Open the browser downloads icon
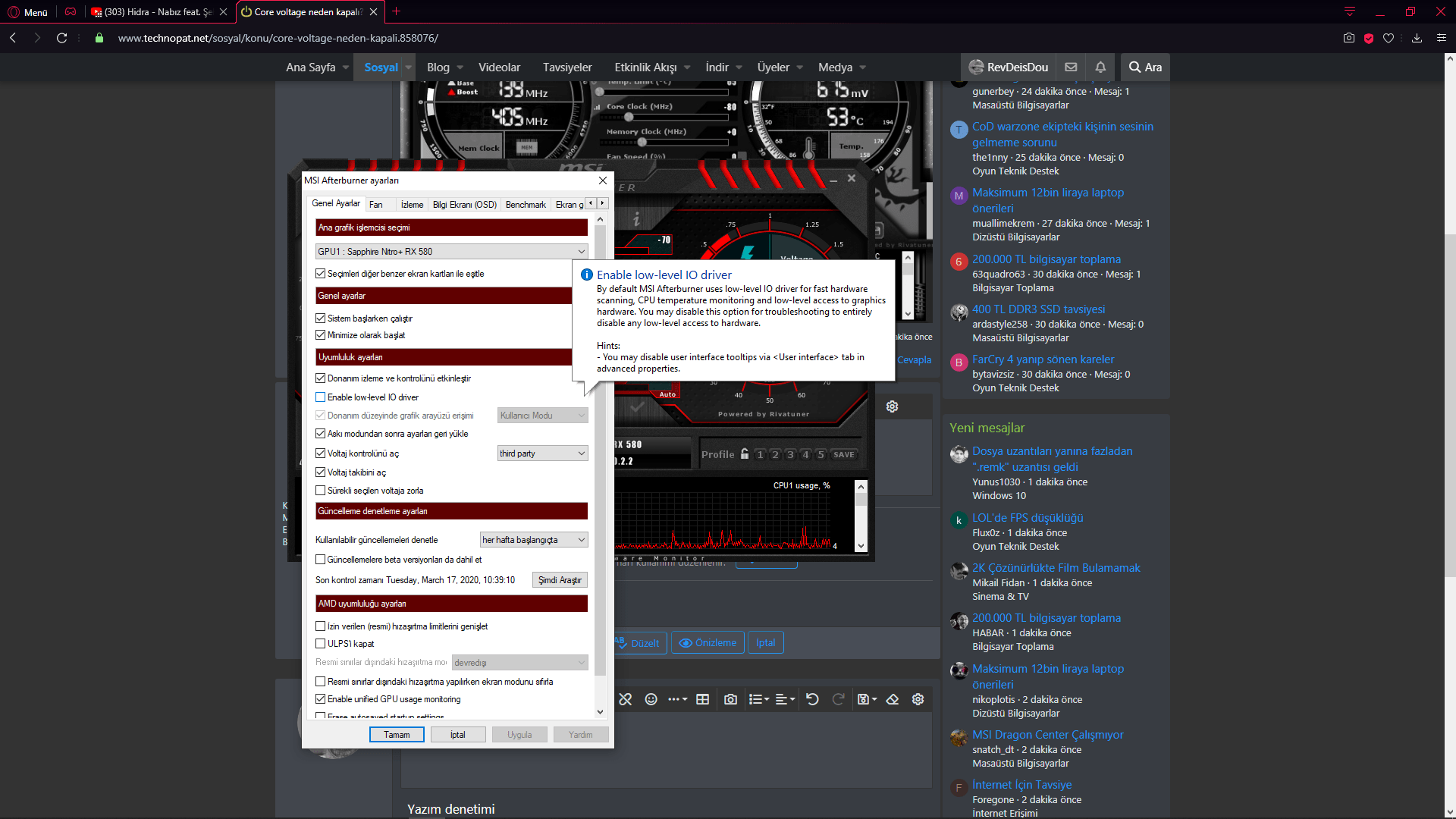Image resolution: width=1456 pixels, height=819 pixels. point(1417,38)
